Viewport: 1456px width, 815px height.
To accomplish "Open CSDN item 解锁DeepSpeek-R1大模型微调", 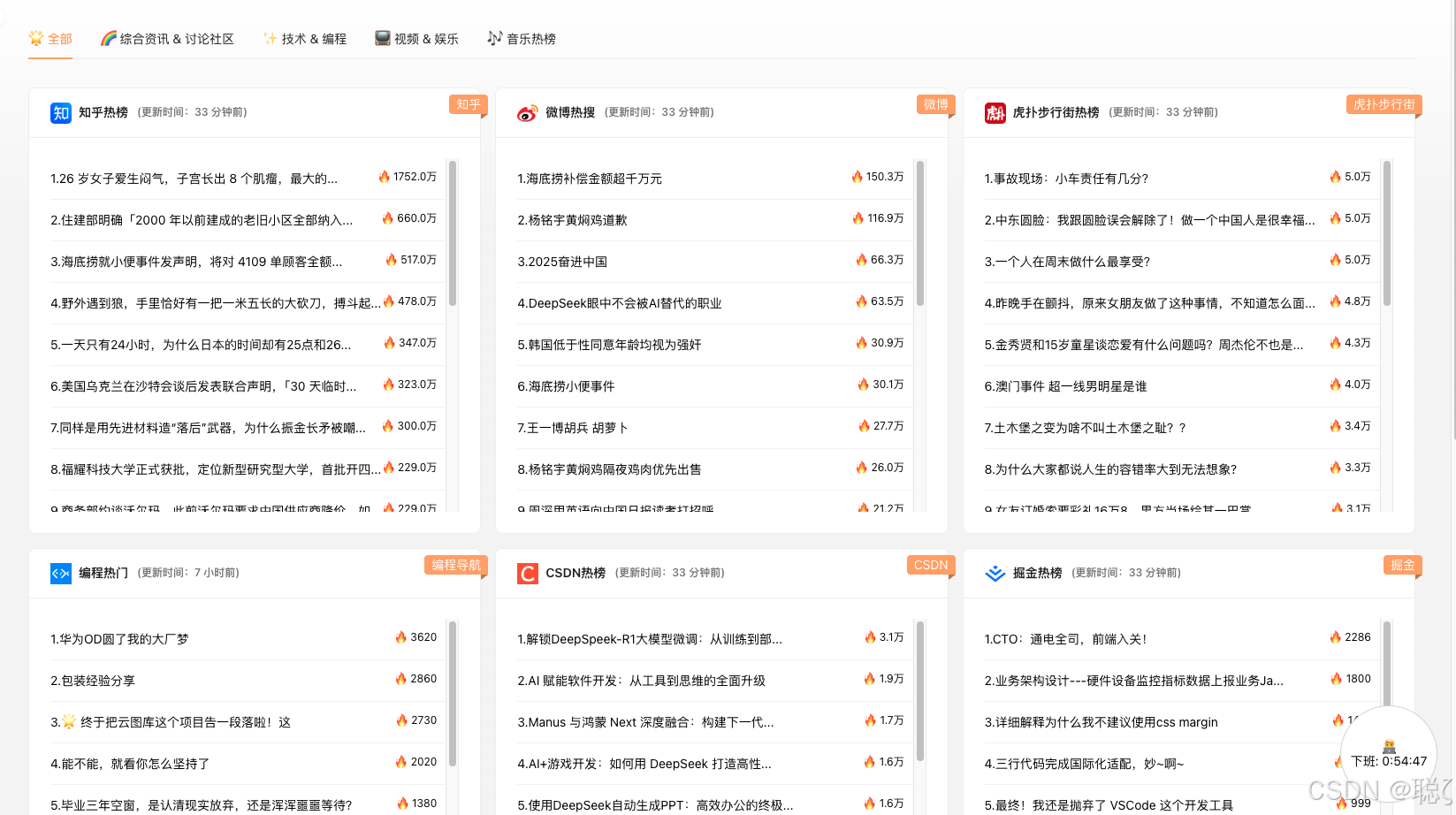I will (x=650, y=639).
